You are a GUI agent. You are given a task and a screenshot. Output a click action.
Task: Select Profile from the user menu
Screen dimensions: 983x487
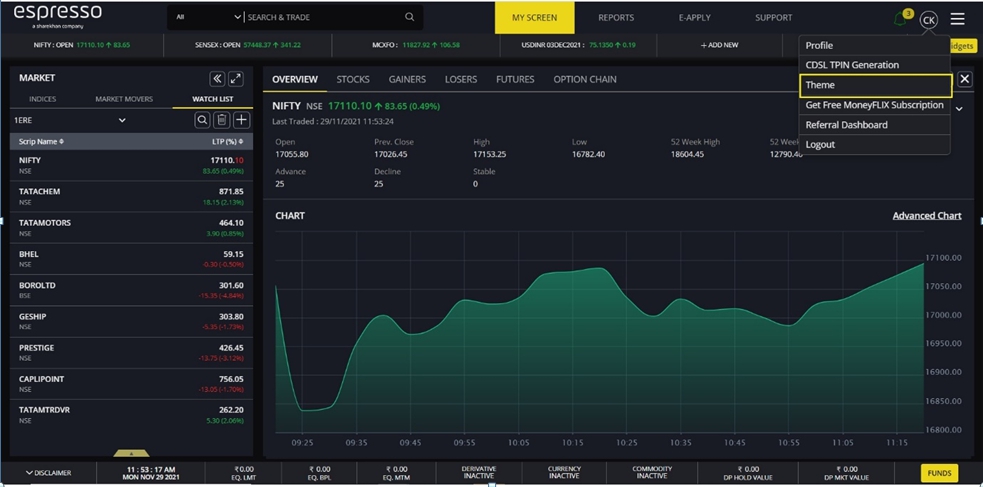click(875, 46)
